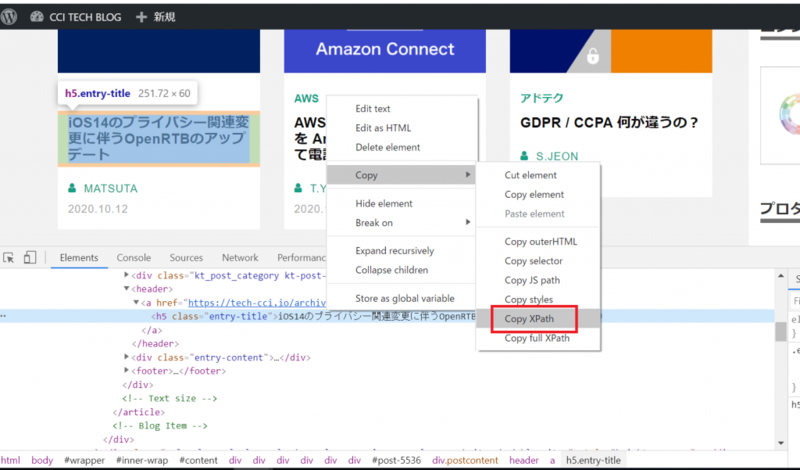Open the iOS14 OpenRTB article title
This screenshot has height=470, width=800.
coord(158,138)
